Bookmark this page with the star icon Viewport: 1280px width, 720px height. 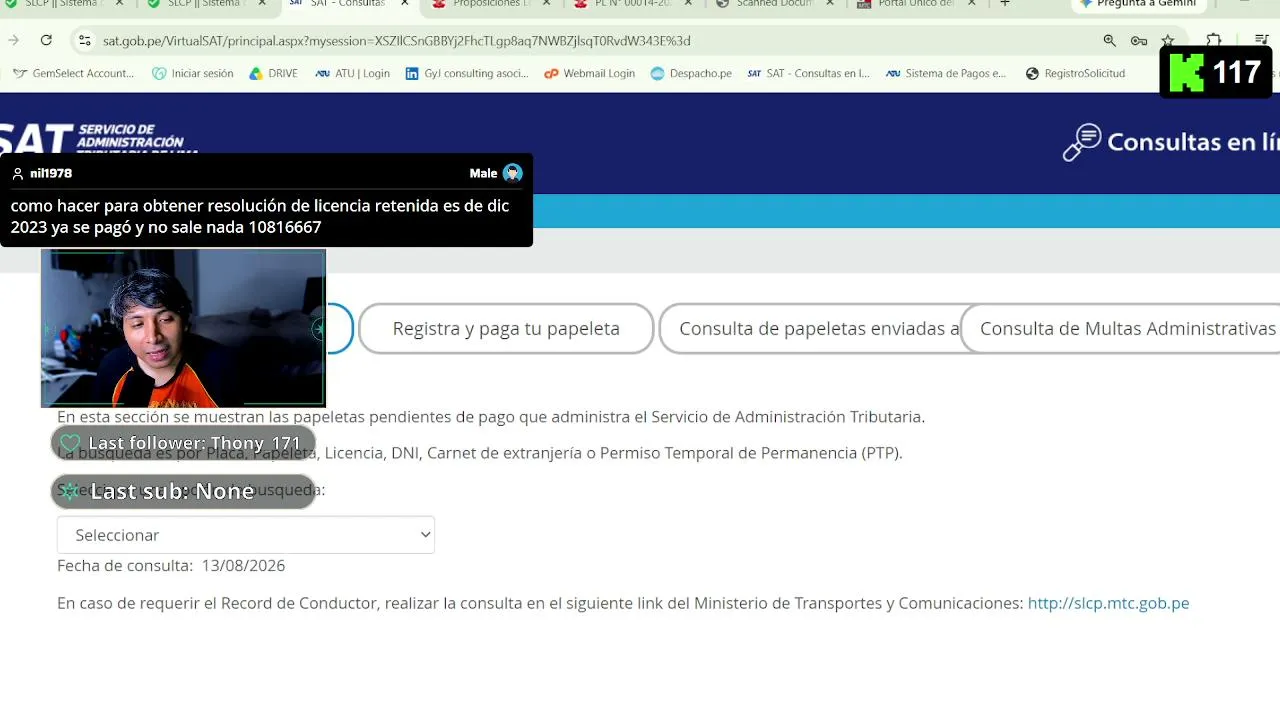click(x=1167, y=40)
